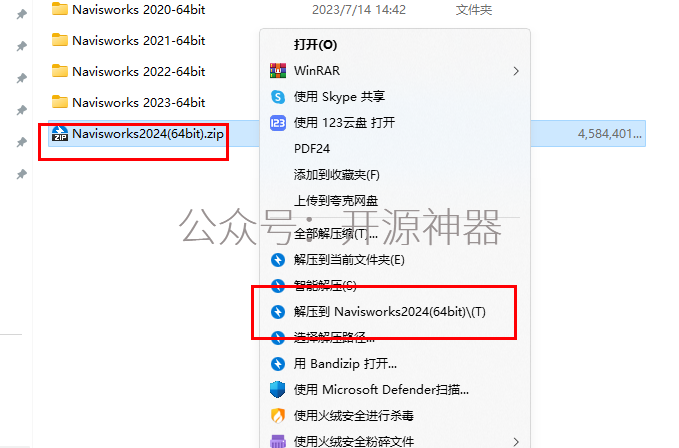Click the 123云盘 blue icon

coord(278,123)
